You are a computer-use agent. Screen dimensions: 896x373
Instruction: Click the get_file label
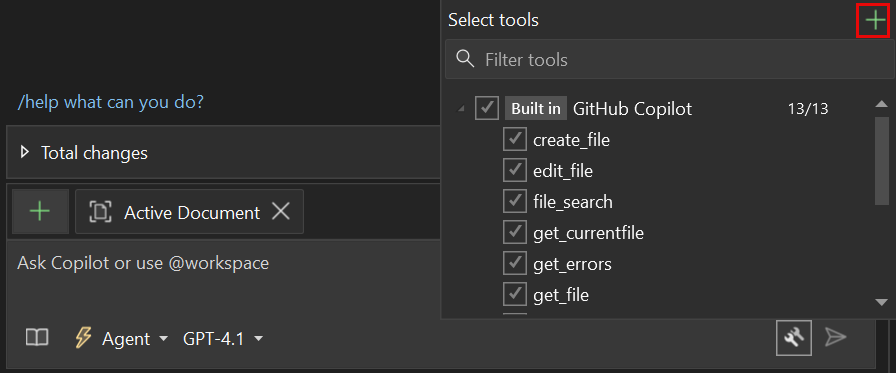point(561,295)
